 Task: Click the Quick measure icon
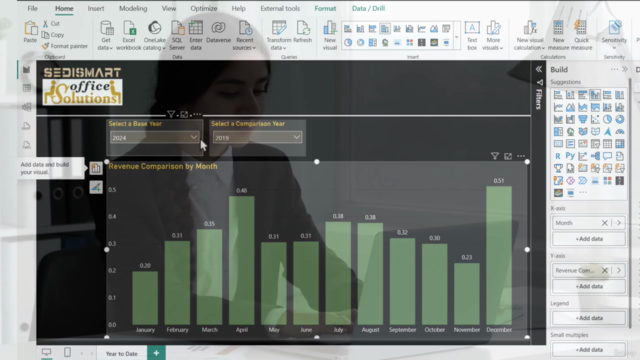[x=581, y=36]
